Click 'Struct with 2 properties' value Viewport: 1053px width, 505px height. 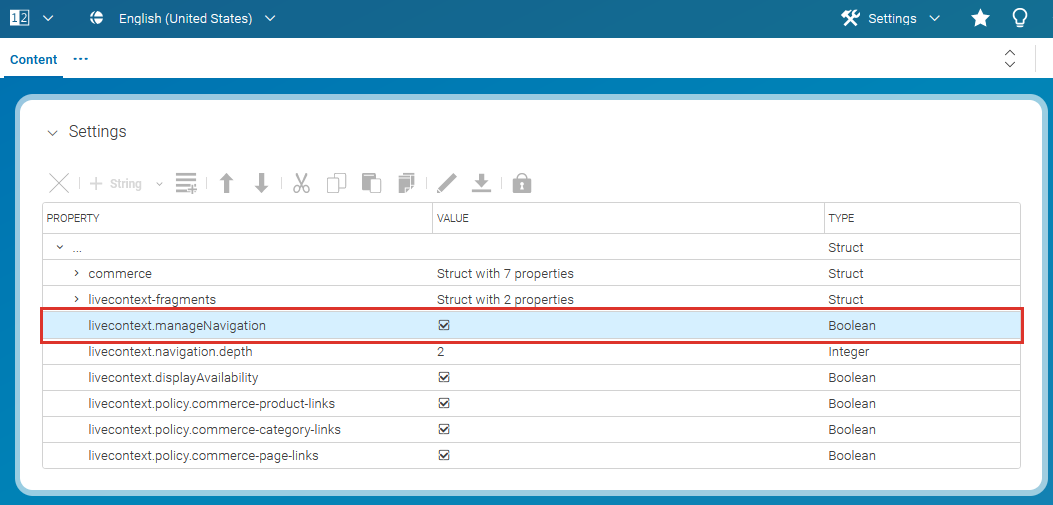pos(505,299)
